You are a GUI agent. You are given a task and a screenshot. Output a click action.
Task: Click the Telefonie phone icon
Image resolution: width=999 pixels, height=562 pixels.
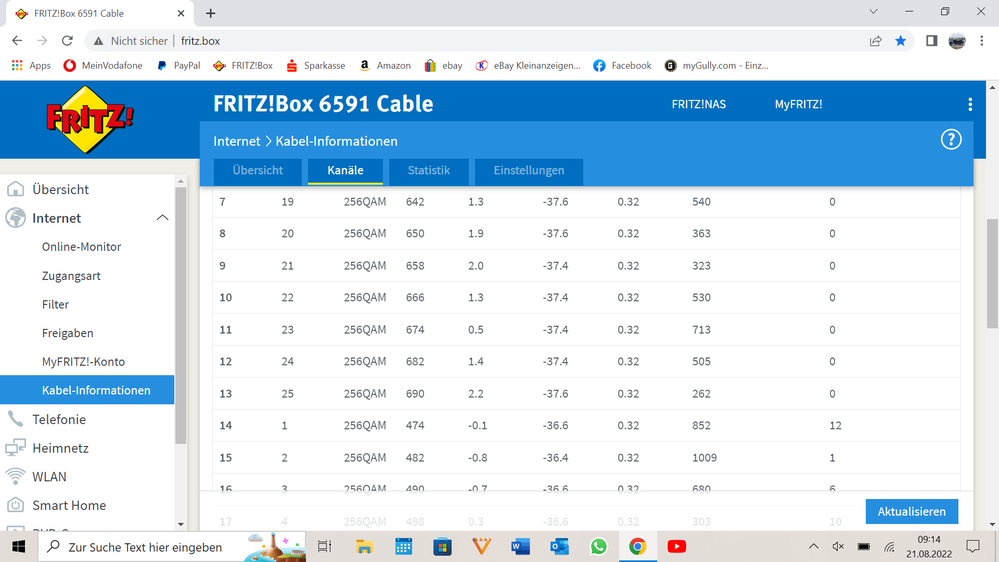15,419
